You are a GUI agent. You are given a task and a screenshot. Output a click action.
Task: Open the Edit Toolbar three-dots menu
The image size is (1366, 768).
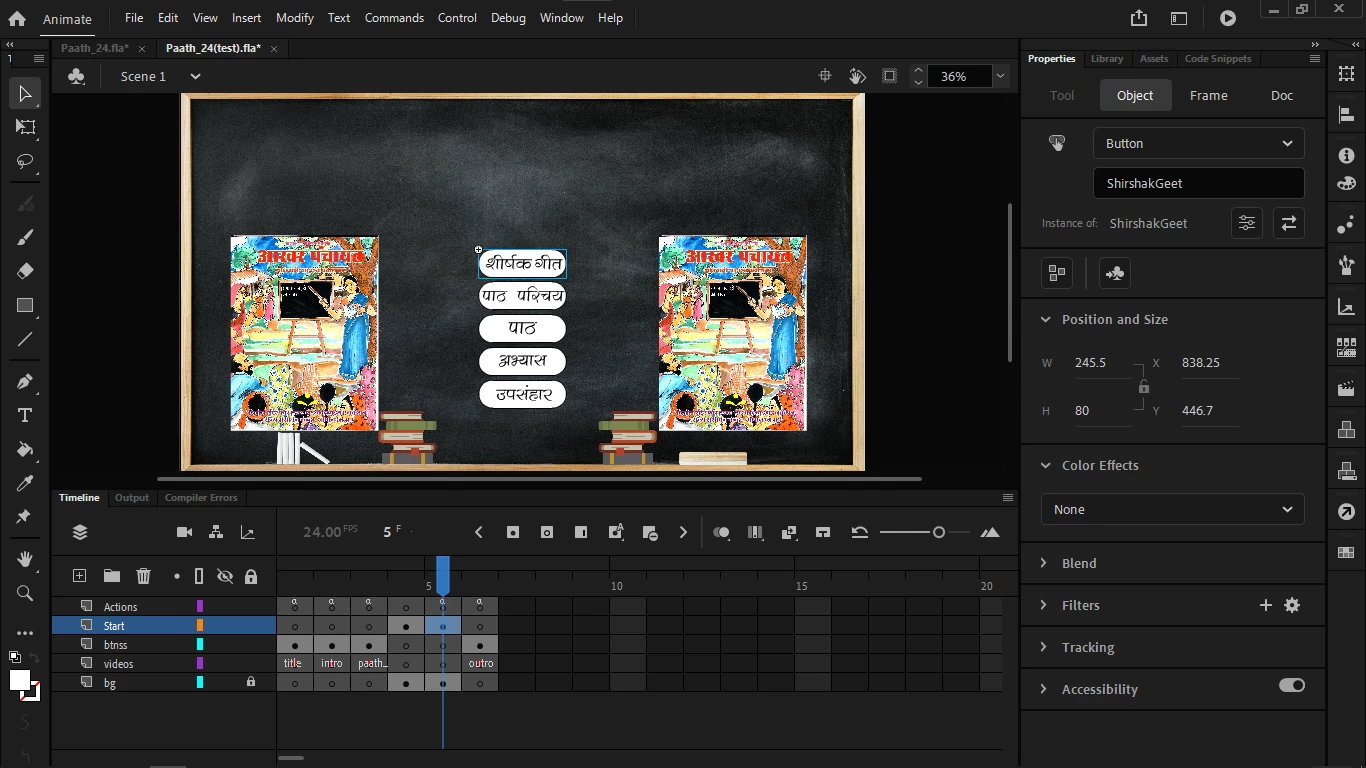(25, 633)
